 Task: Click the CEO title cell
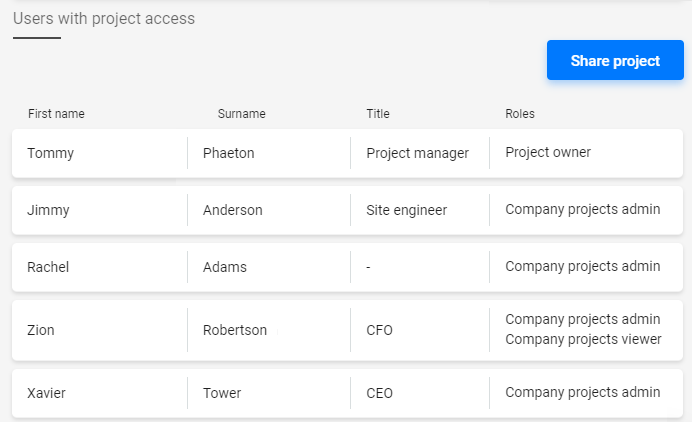click(379, 393)
